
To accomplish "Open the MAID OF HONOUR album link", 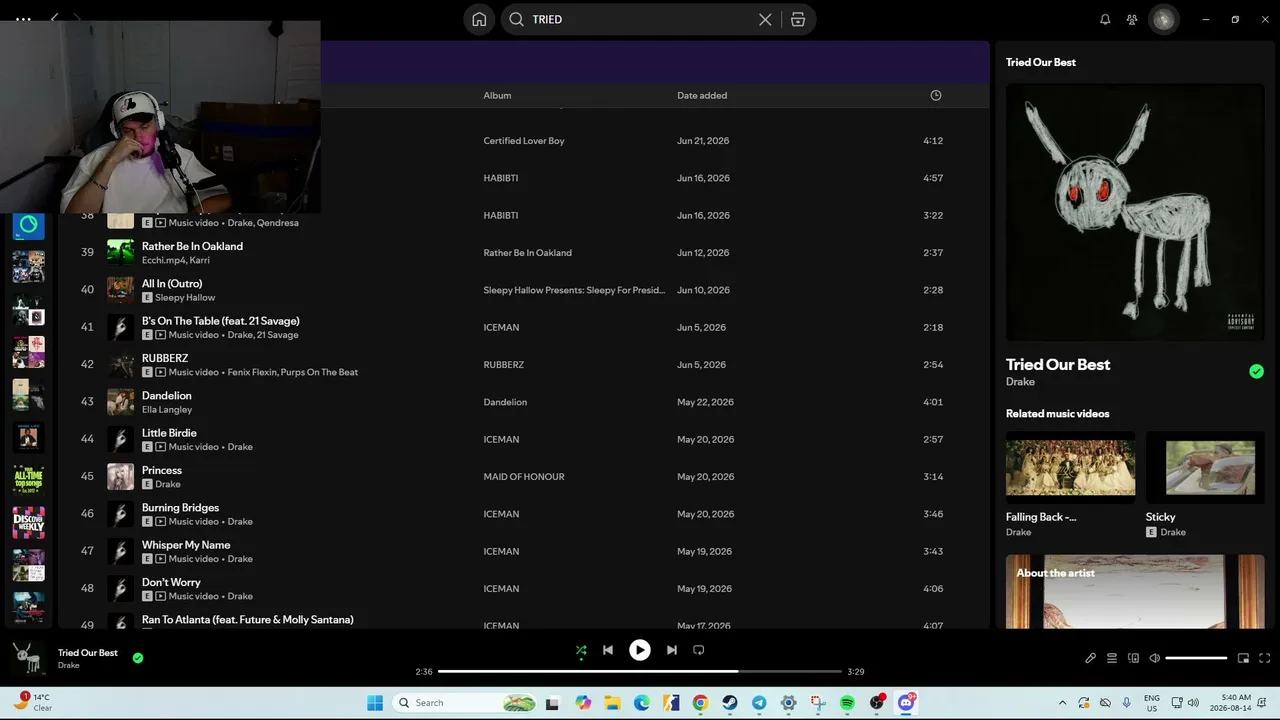I will (x=524, y=477).
